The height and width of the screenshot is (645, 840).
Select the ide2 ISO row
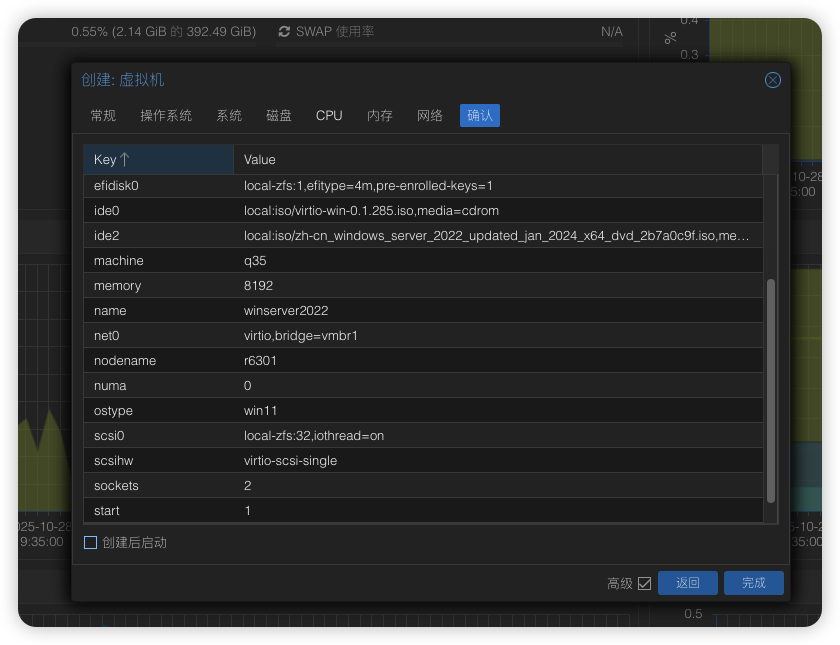tap(422, 236)
